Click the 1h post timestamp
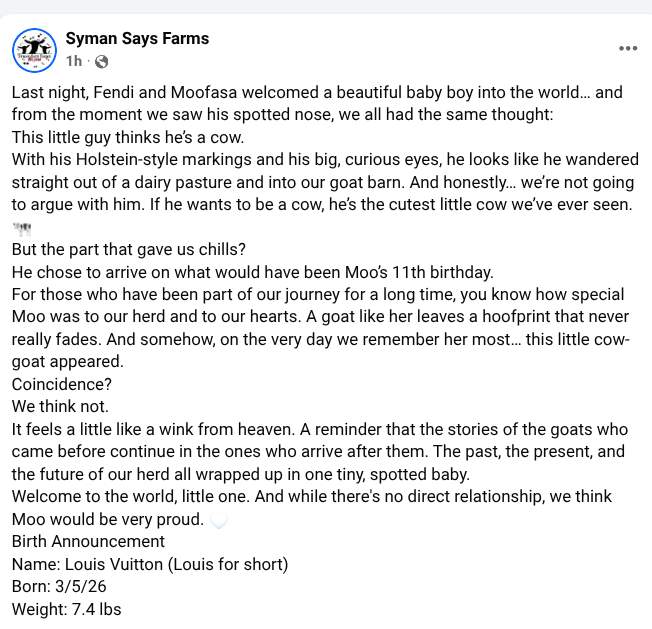This screenshot has height=629, width=652. [x=74, y=61]
